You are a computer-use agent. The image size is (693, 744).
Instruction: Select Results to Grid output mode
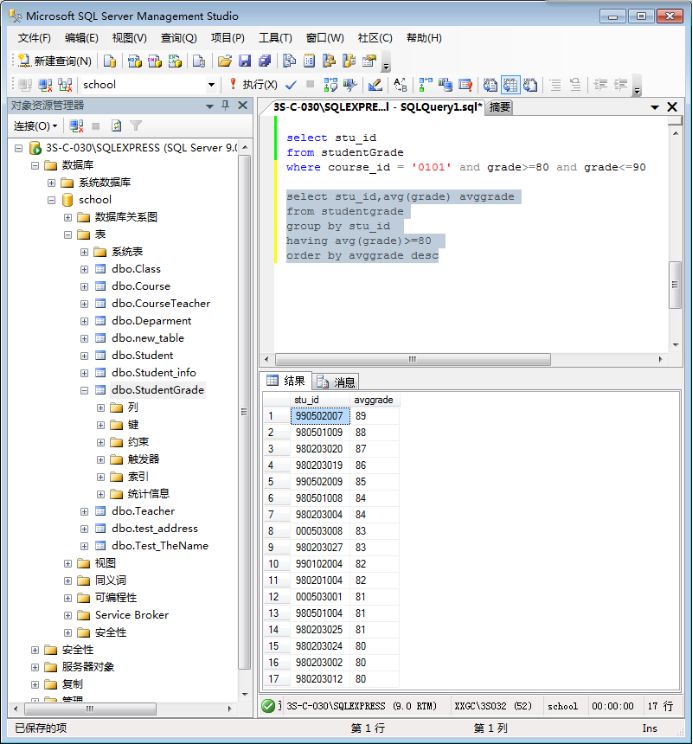(x=510, y=85)
